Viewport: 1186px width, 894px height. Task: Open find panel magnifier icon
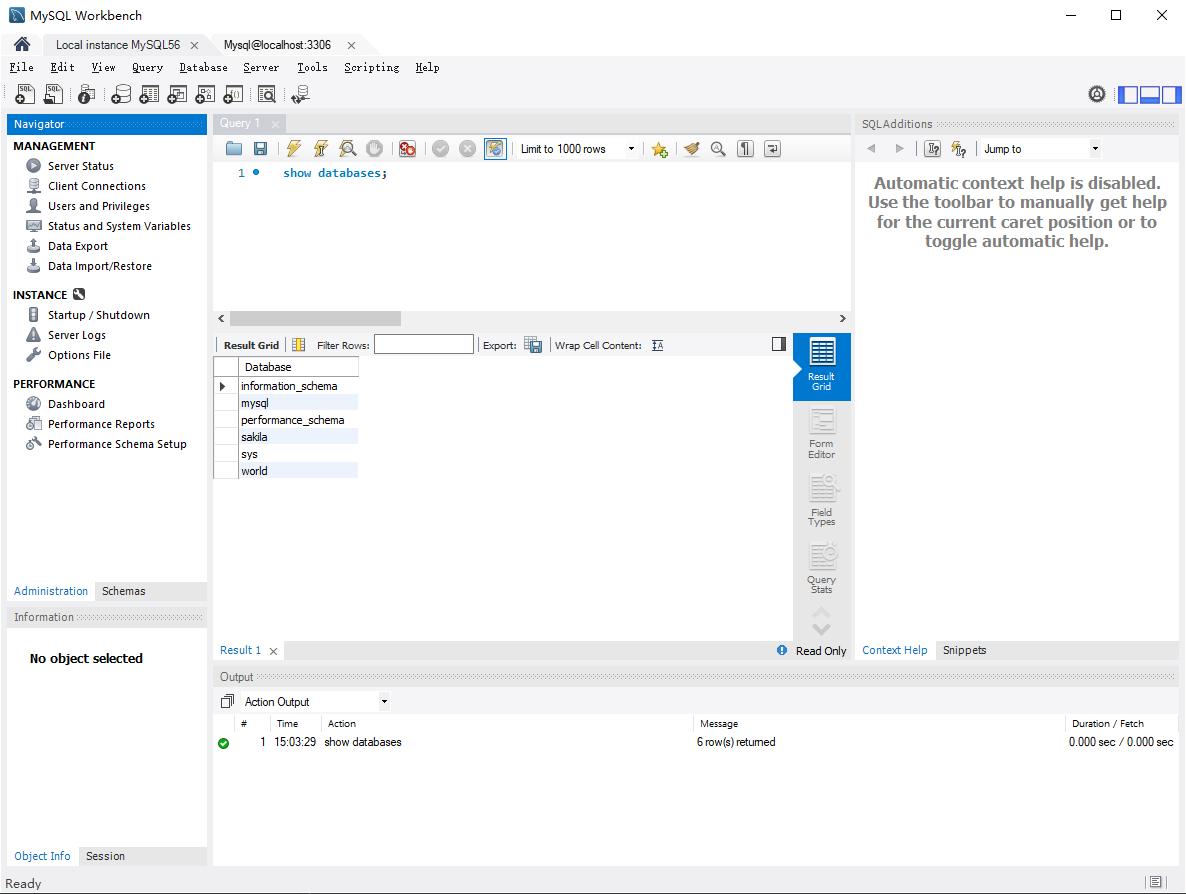click(718, 149)
